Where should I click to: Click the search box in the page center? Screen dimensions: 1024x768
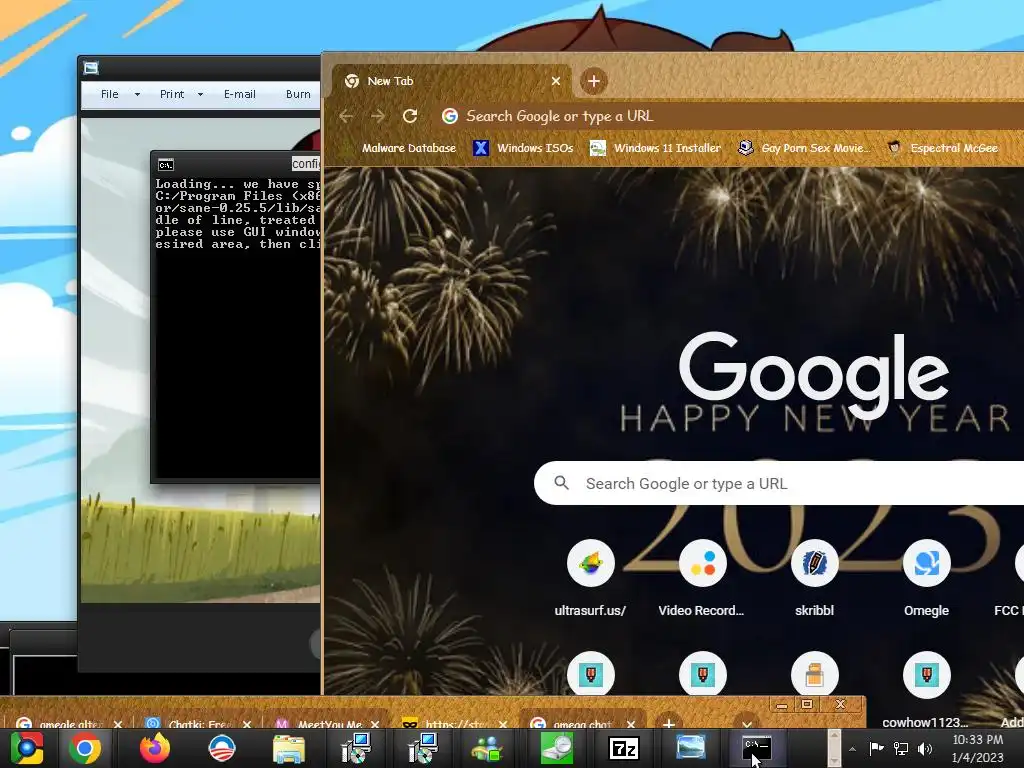[x=778, y=483]
